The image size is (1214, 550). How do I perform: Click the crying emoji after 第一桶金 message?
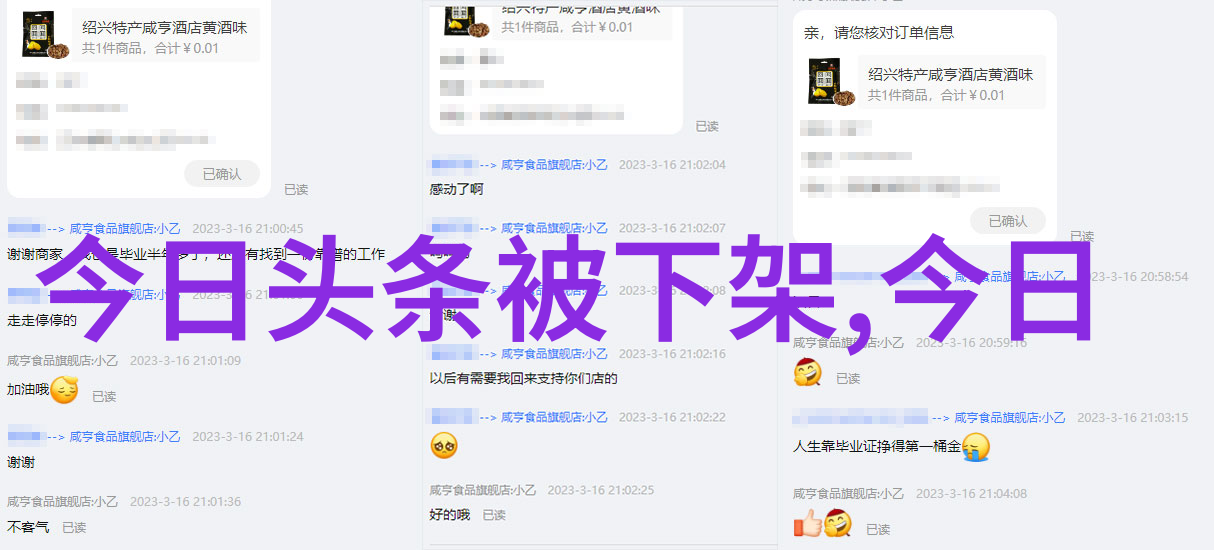(976, 447)
